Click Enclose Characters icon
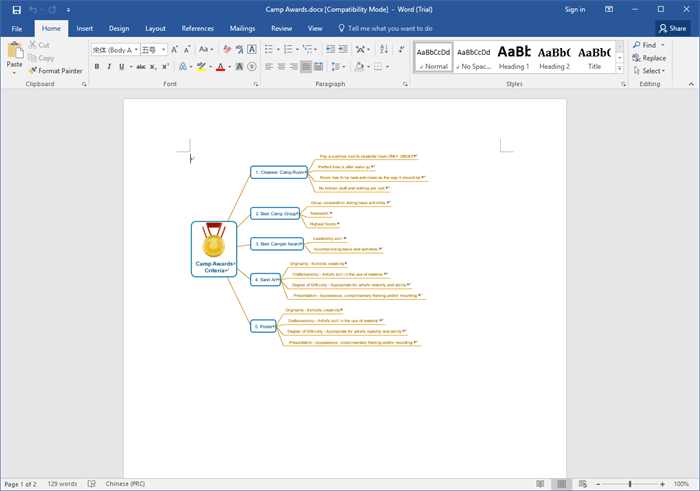Screen dimensions: 700x491 [252, 67]
